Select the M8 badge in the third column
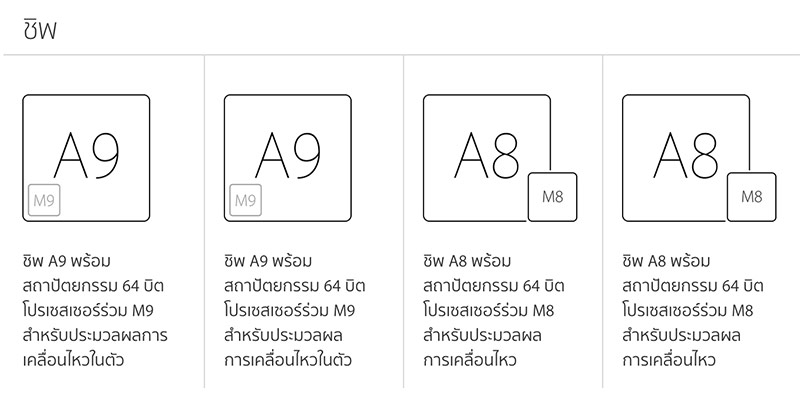 tap(553, 196)
